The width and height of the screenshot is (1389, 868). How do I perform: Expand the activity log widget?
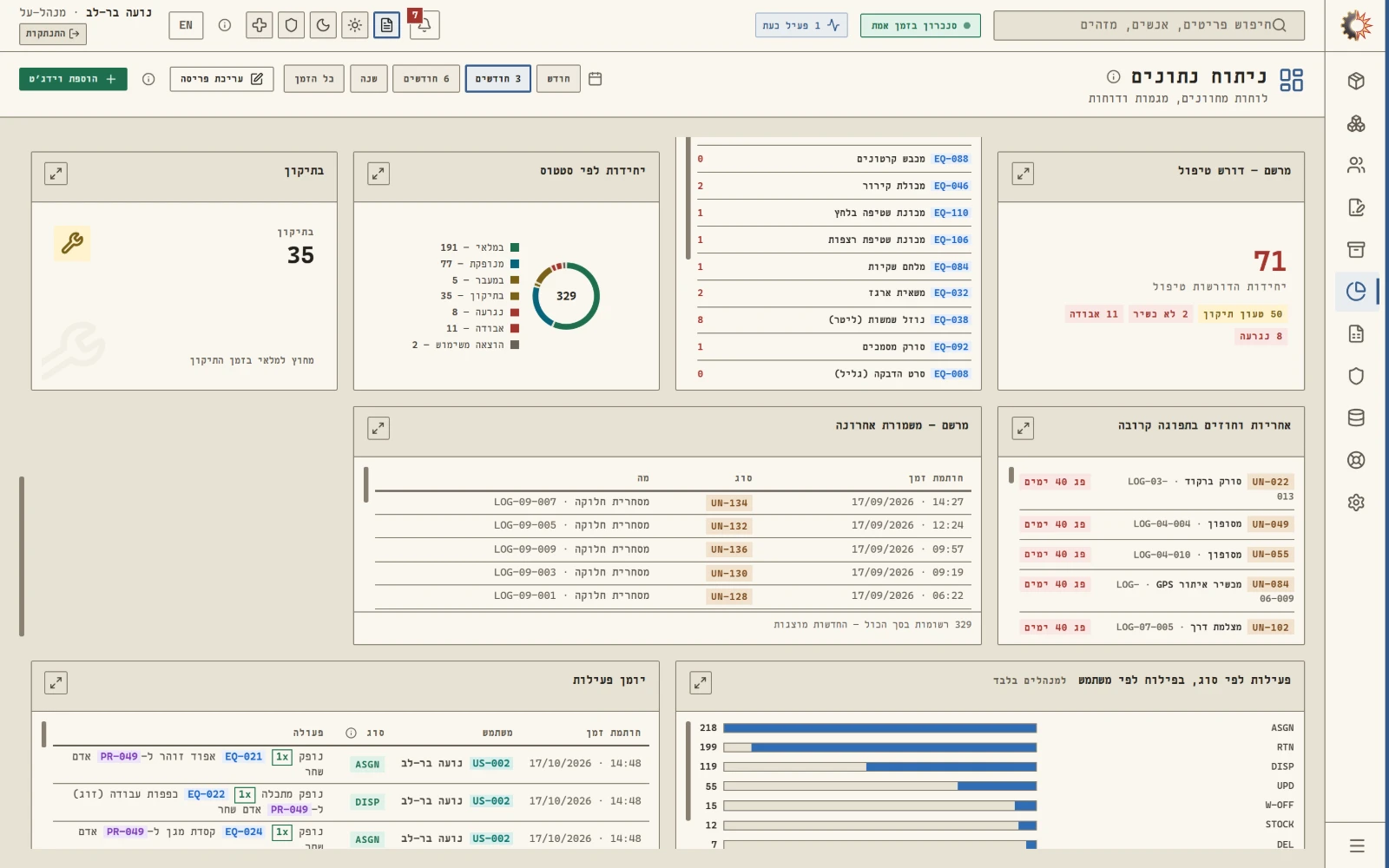pos(56,682)
